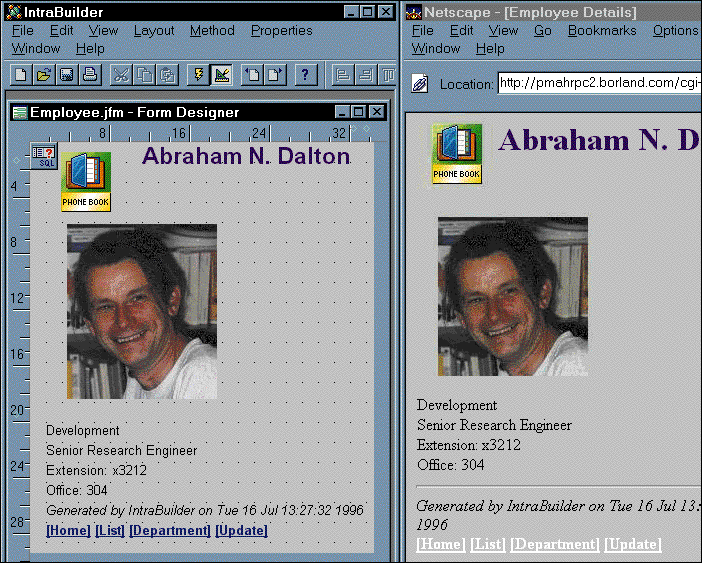Click [Update] link in Netscape page

pos(633,544)
